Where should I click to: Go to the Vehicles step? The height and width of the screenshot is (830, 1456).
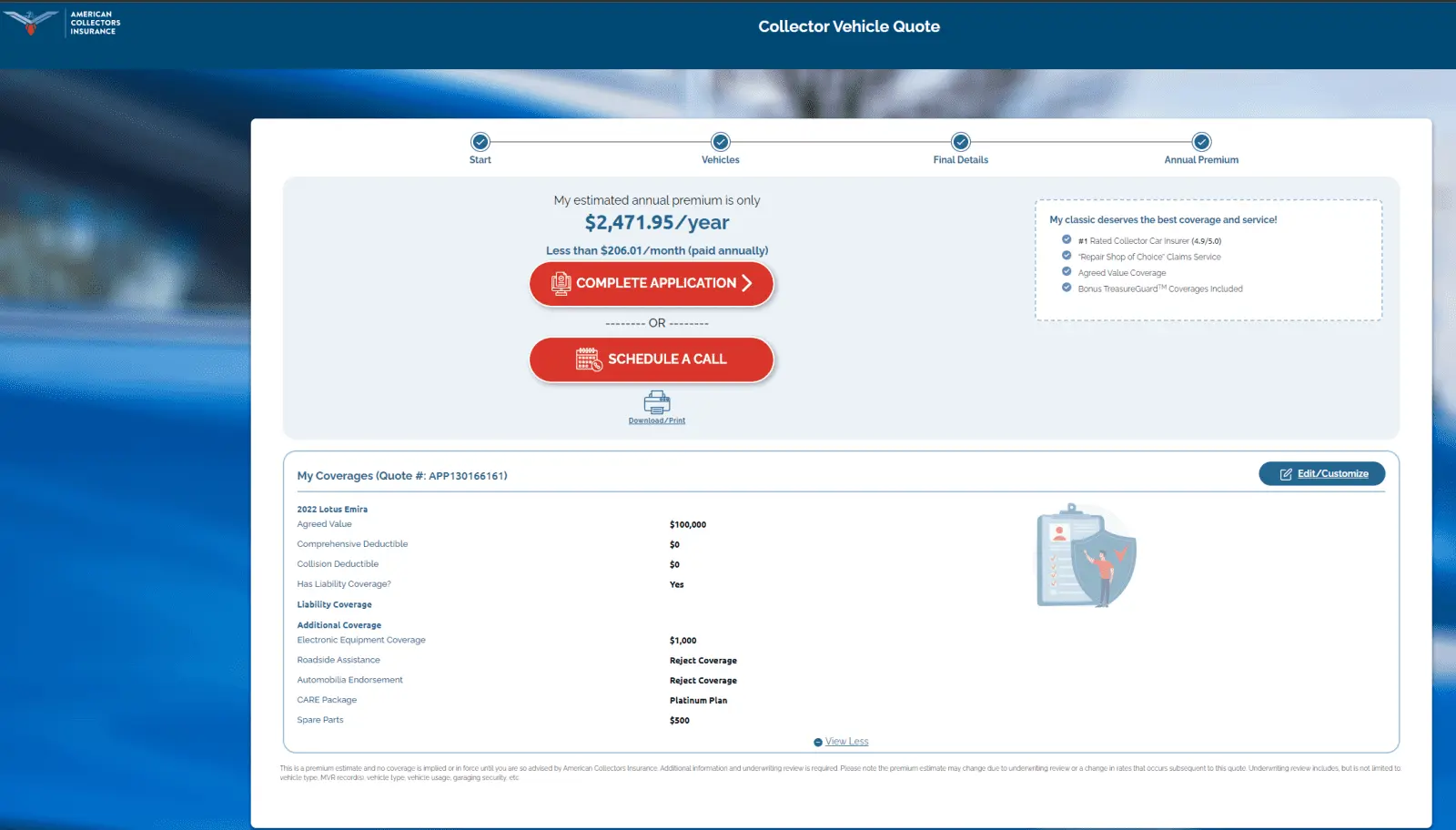pyautogui.click(x=721, y=142)
